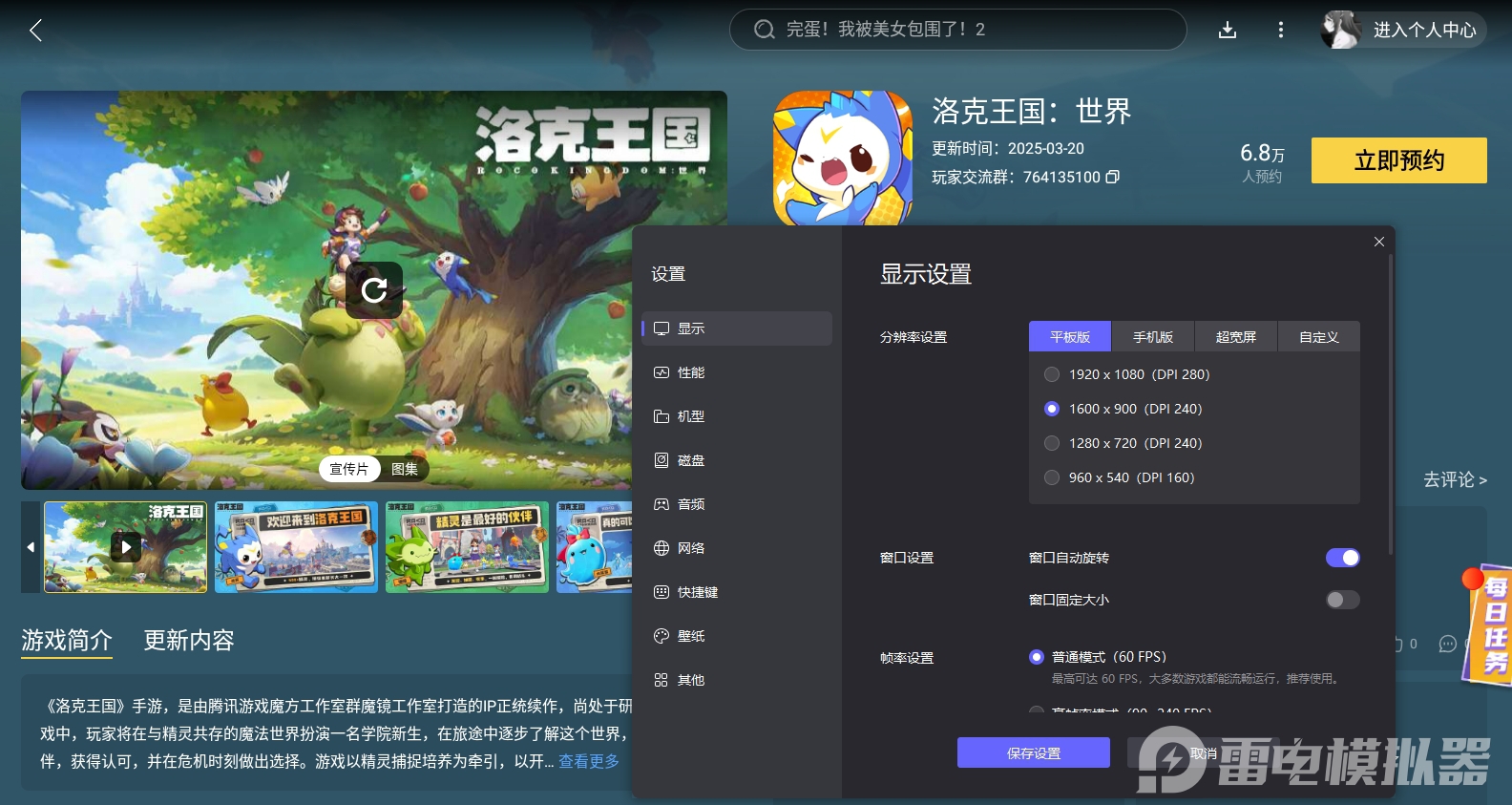
Task: Toggle 窗口自动旋转 window auto-rotate switch
Action: (x=1343, y=558)
